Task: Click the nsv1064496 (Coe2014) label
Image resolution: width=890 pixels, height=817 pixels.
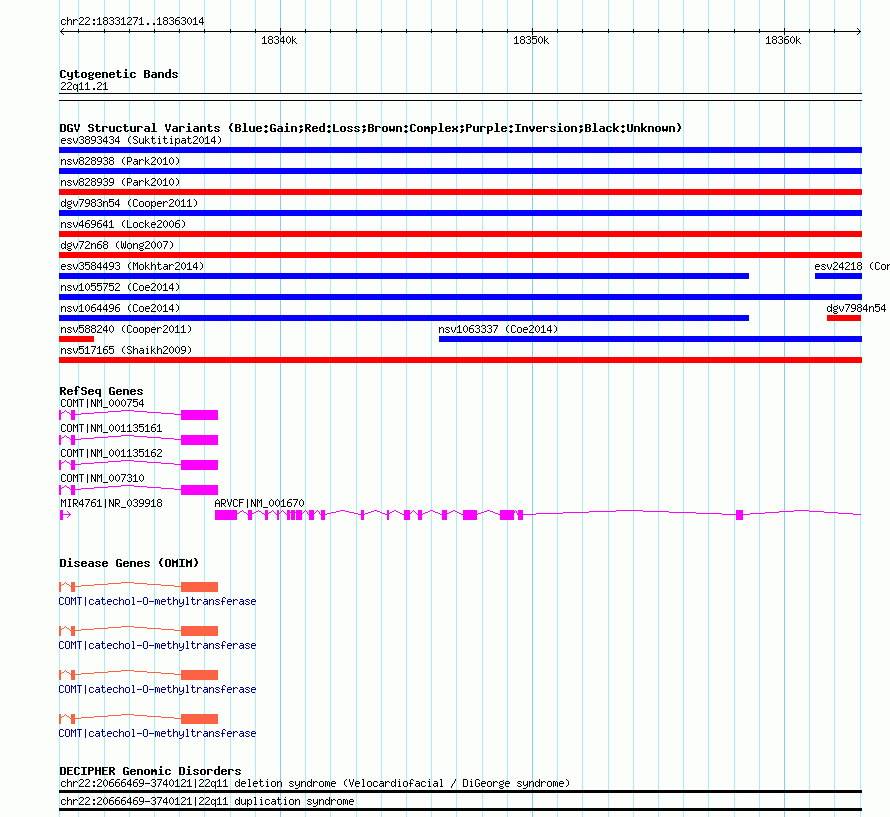Action: (120, 308)
